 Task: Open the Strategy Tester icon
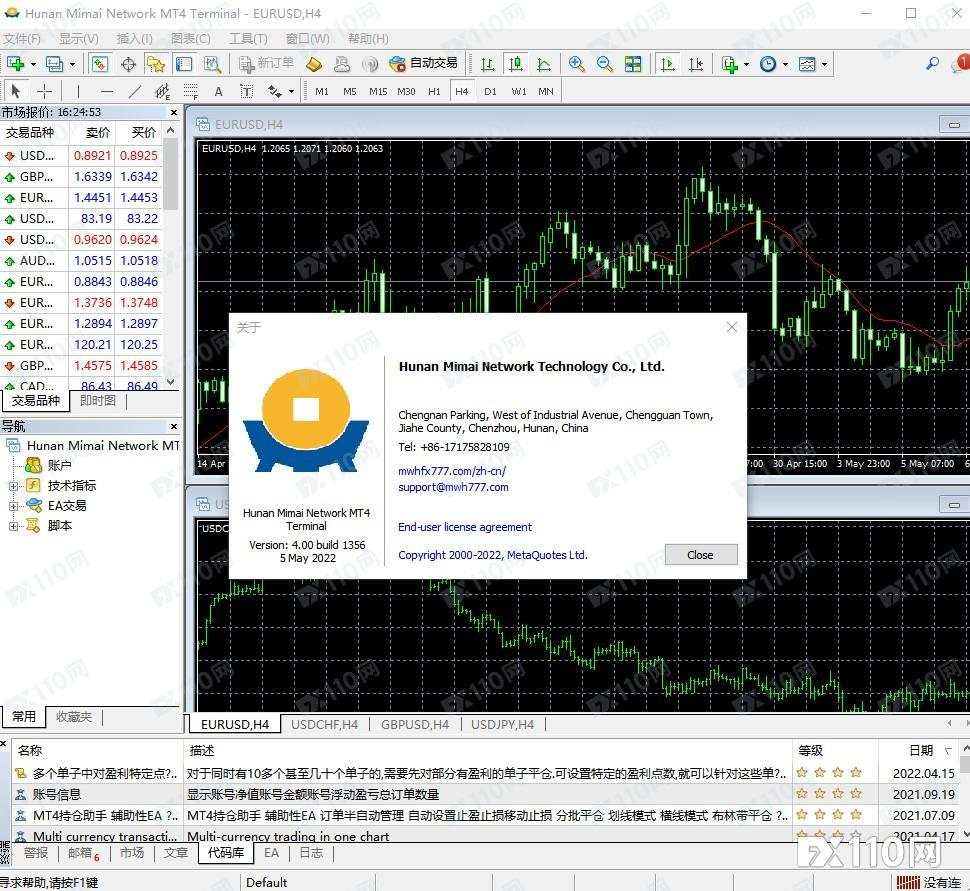212,64
